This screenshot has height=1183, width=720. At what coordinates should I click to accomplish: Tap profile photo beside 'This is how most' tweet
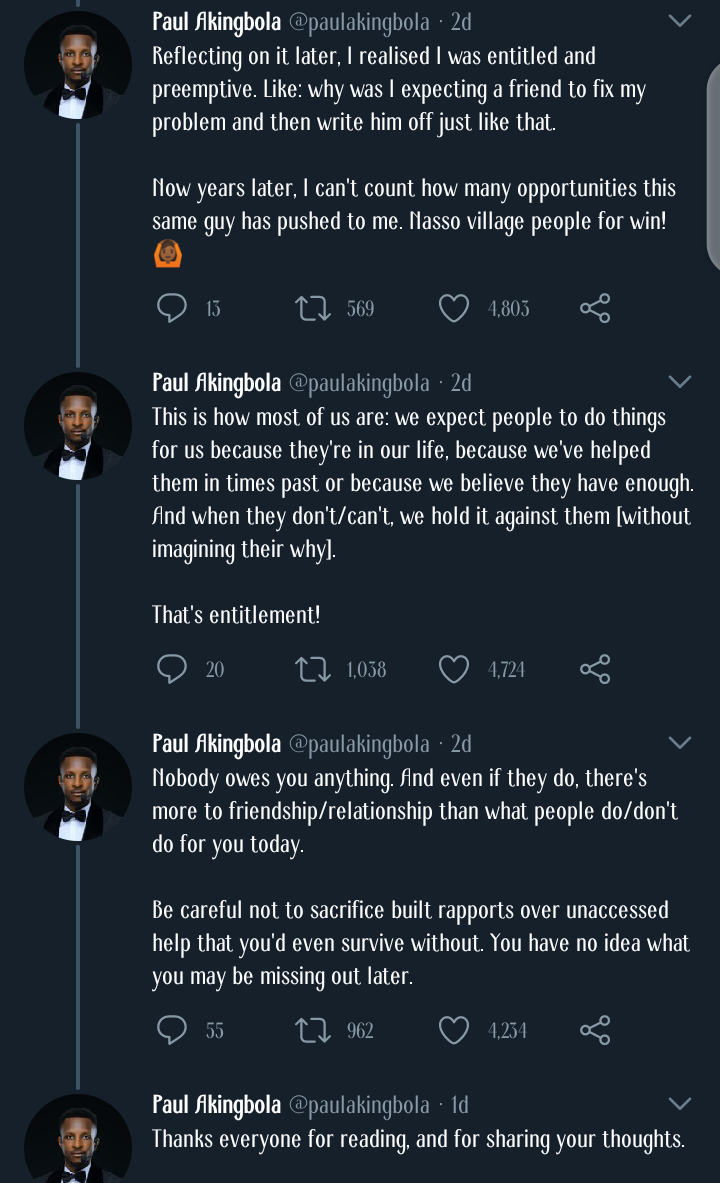click(x=78, y=425)
